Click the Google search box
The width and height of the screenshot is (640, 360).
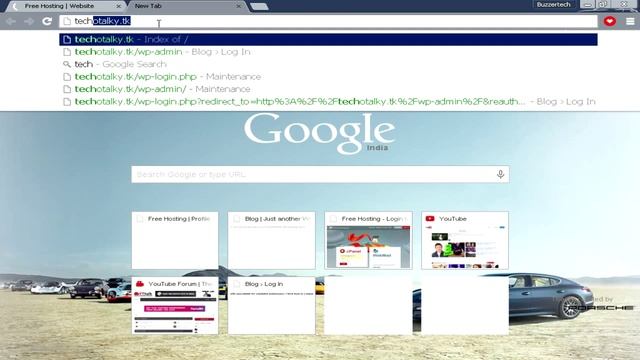[320, 174]
